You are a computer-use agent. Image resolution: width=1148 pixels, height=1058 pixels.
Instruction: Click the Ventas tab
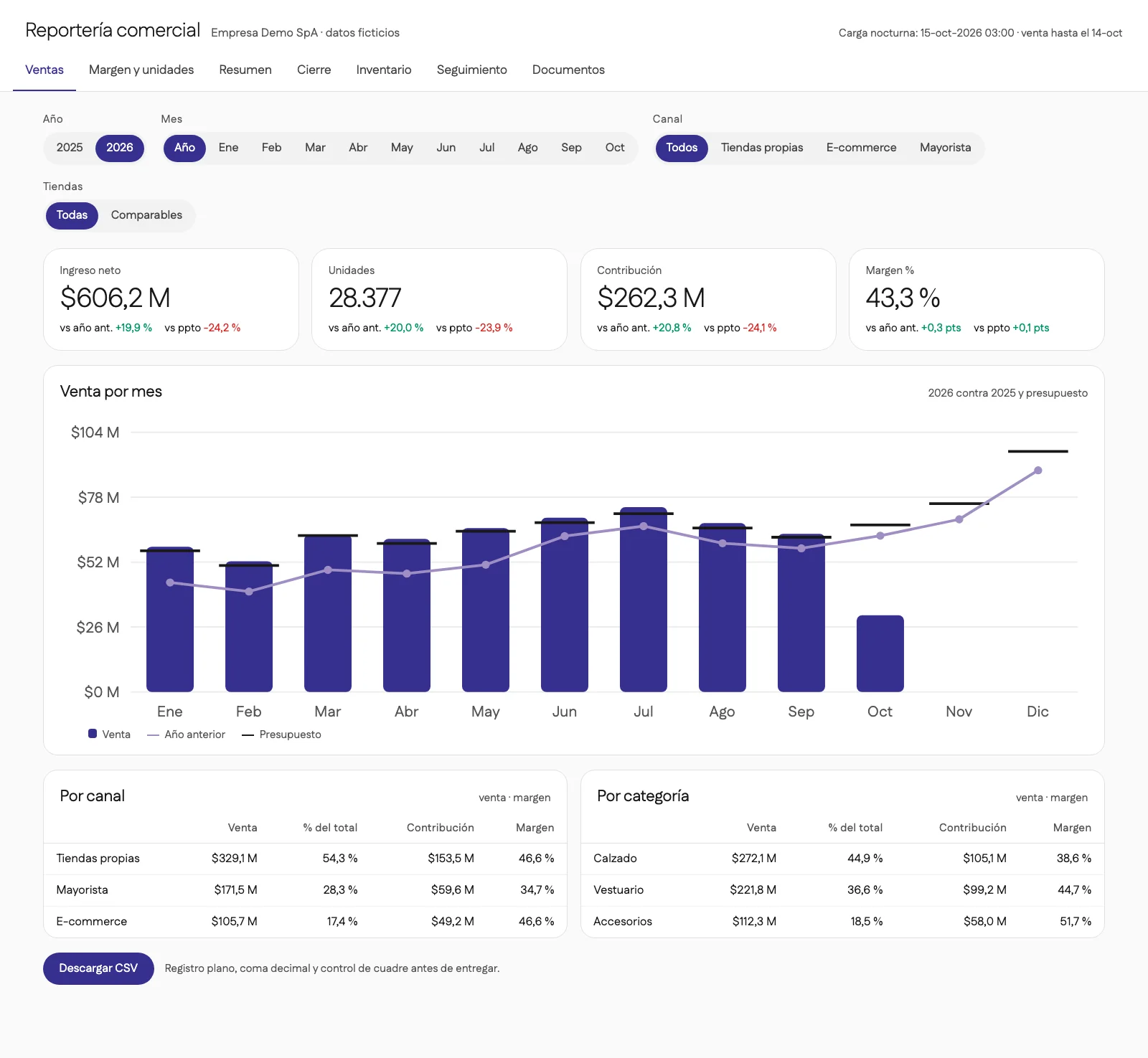tap(44, 70)
